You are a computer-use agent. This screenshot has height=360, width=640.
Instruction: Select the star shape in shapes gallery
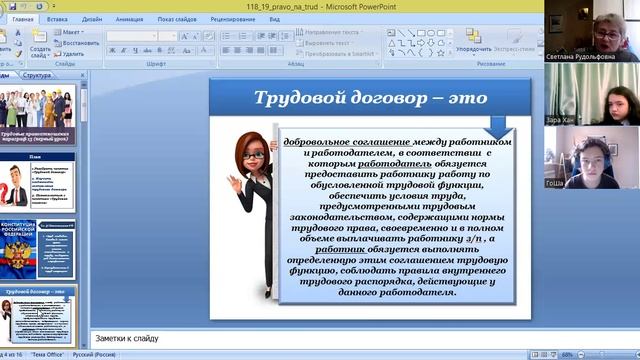pyautogui.click(x=441, y=53)
